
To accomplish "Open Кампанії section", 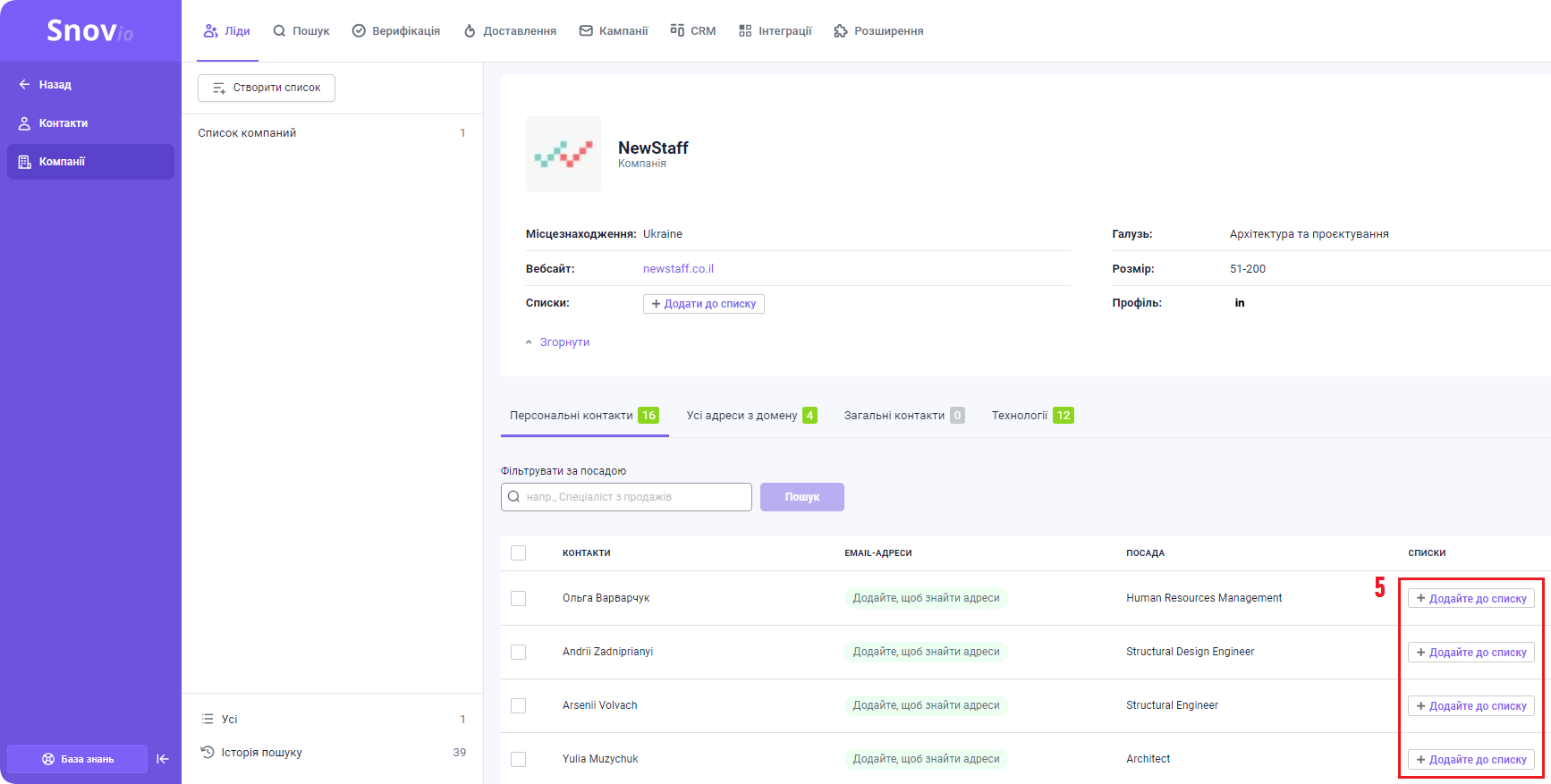I will pyautogui.click(x=614, y=30).
